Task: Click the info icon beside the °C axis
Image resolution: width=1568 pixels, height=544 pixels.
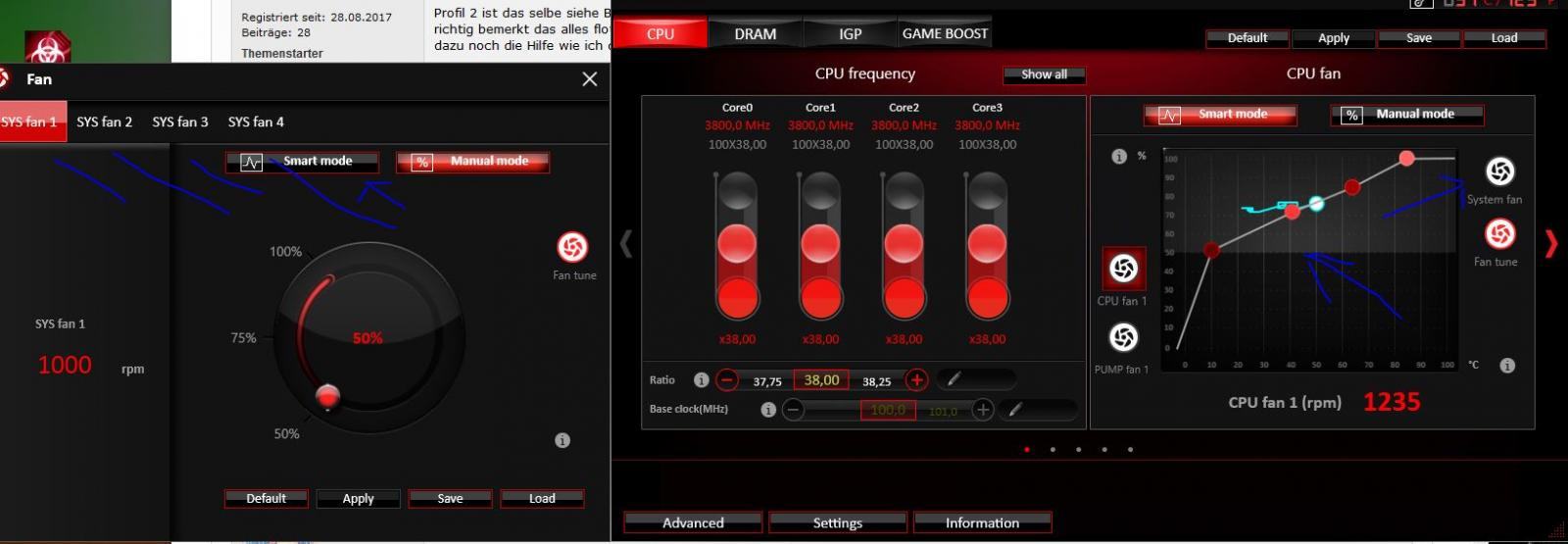Action: tap(1507, 366)
